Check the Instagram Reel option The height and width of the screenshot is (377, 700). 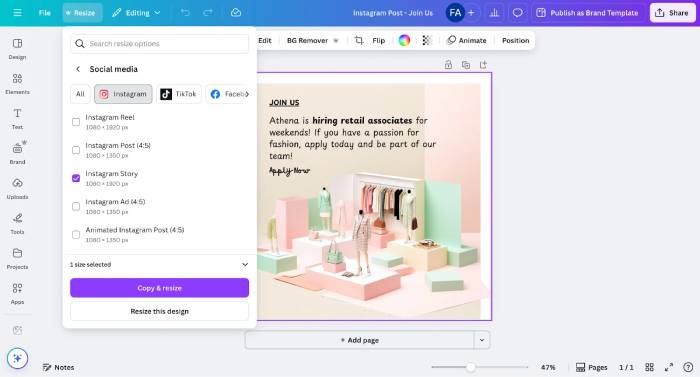click(76, 122)
